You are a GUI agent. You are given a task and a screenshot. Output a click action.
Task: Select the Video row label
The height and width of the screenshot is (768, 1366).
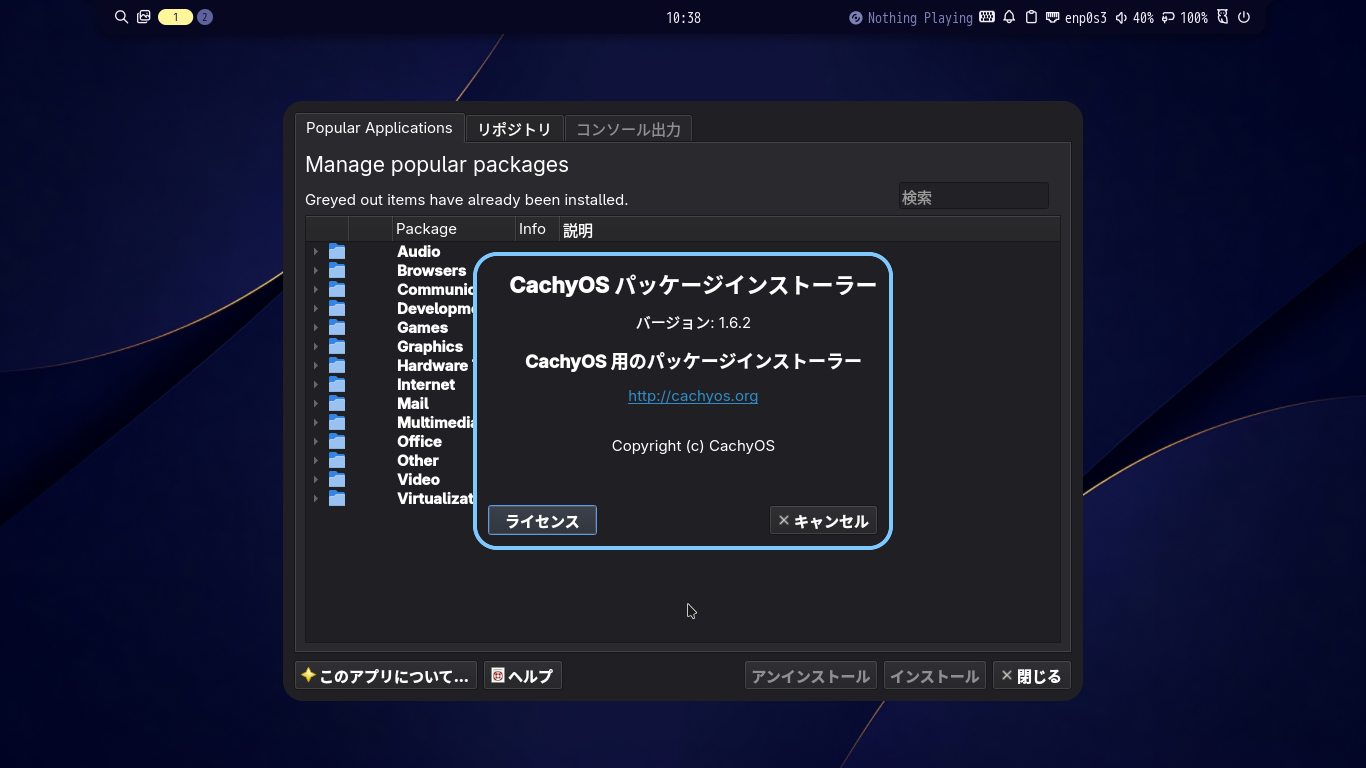(x=418, y=480)
